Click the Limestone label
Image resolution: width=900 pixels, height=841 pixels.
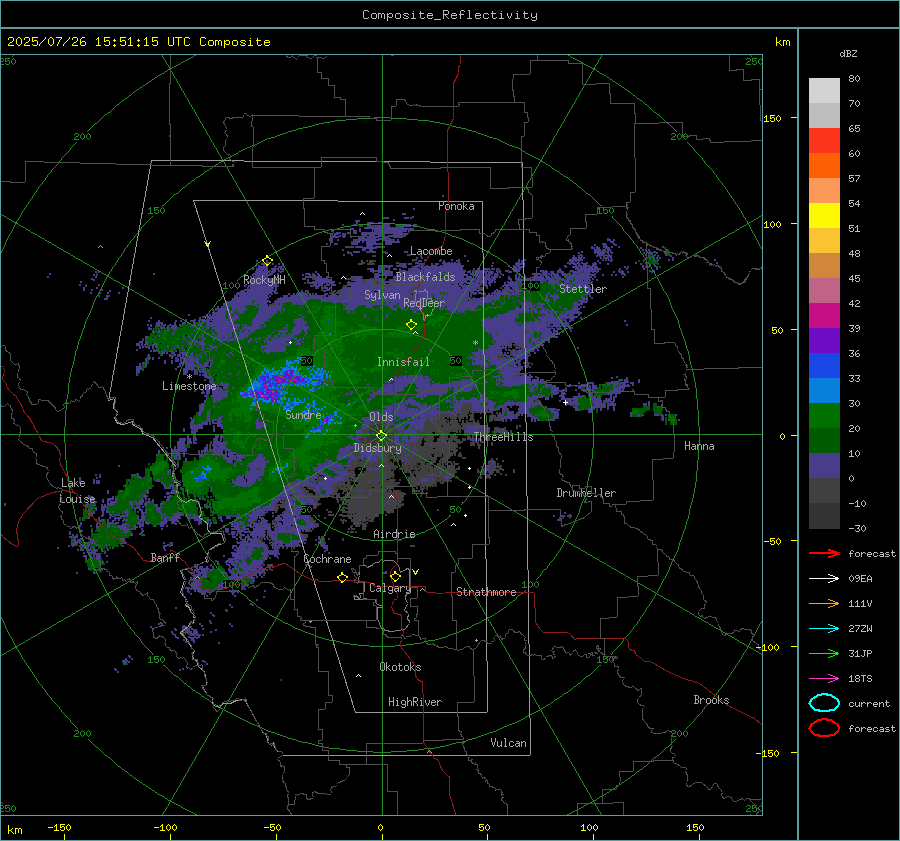click(189, 386)
